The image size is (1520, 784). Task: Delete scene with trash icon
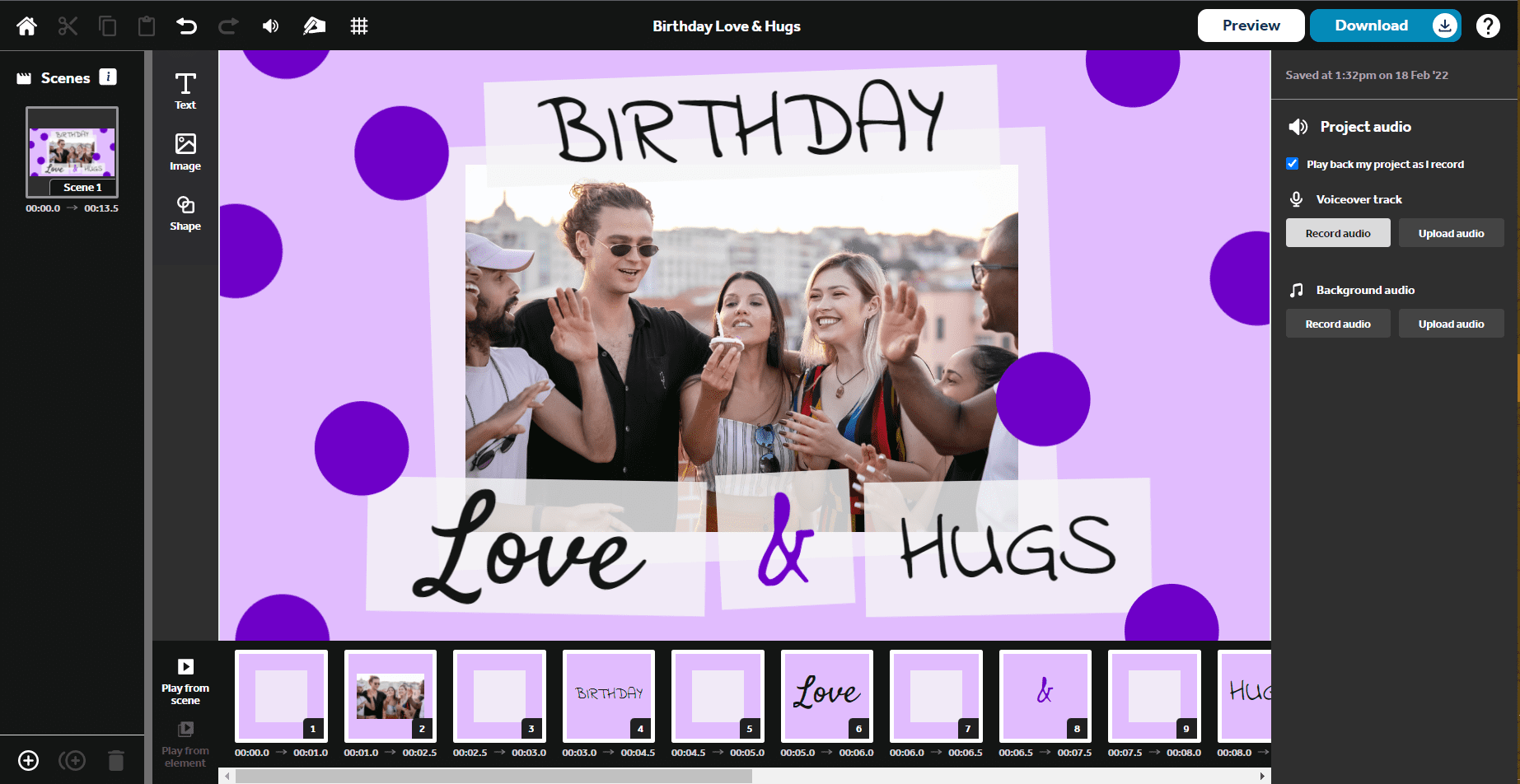point(116,760)
